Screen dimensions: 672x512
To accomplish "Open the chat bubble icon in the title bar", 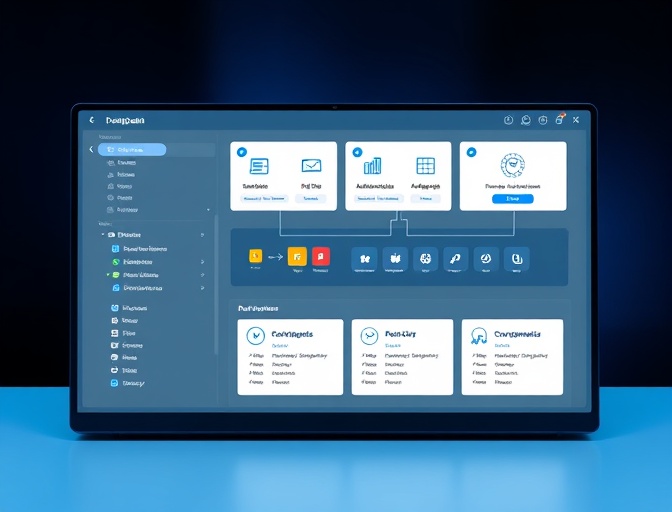I will 526,120.
